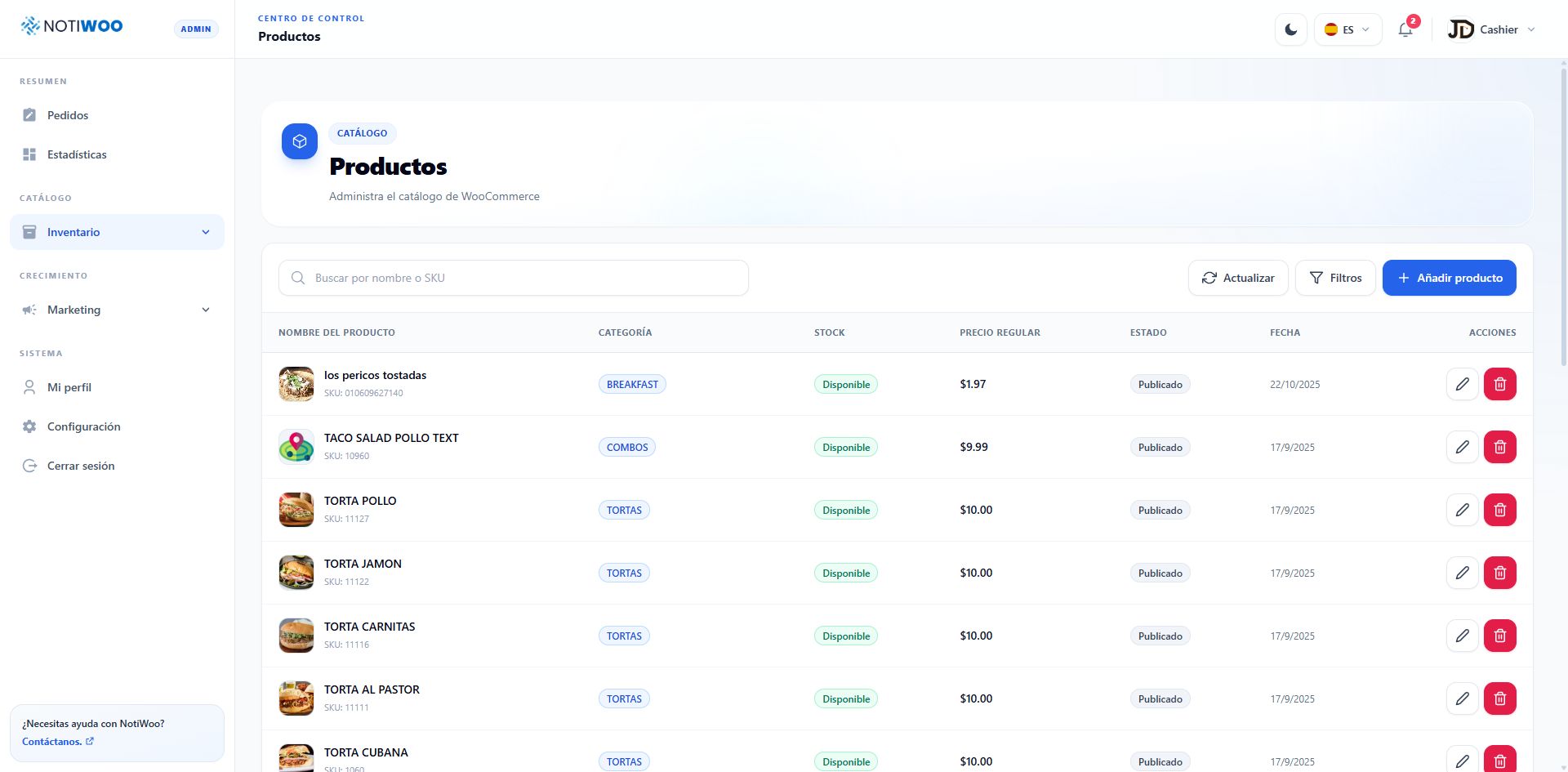Click the SKU: 010609627140 text
This screenshot has height=772, width=1568.
(x=363, y=393)
